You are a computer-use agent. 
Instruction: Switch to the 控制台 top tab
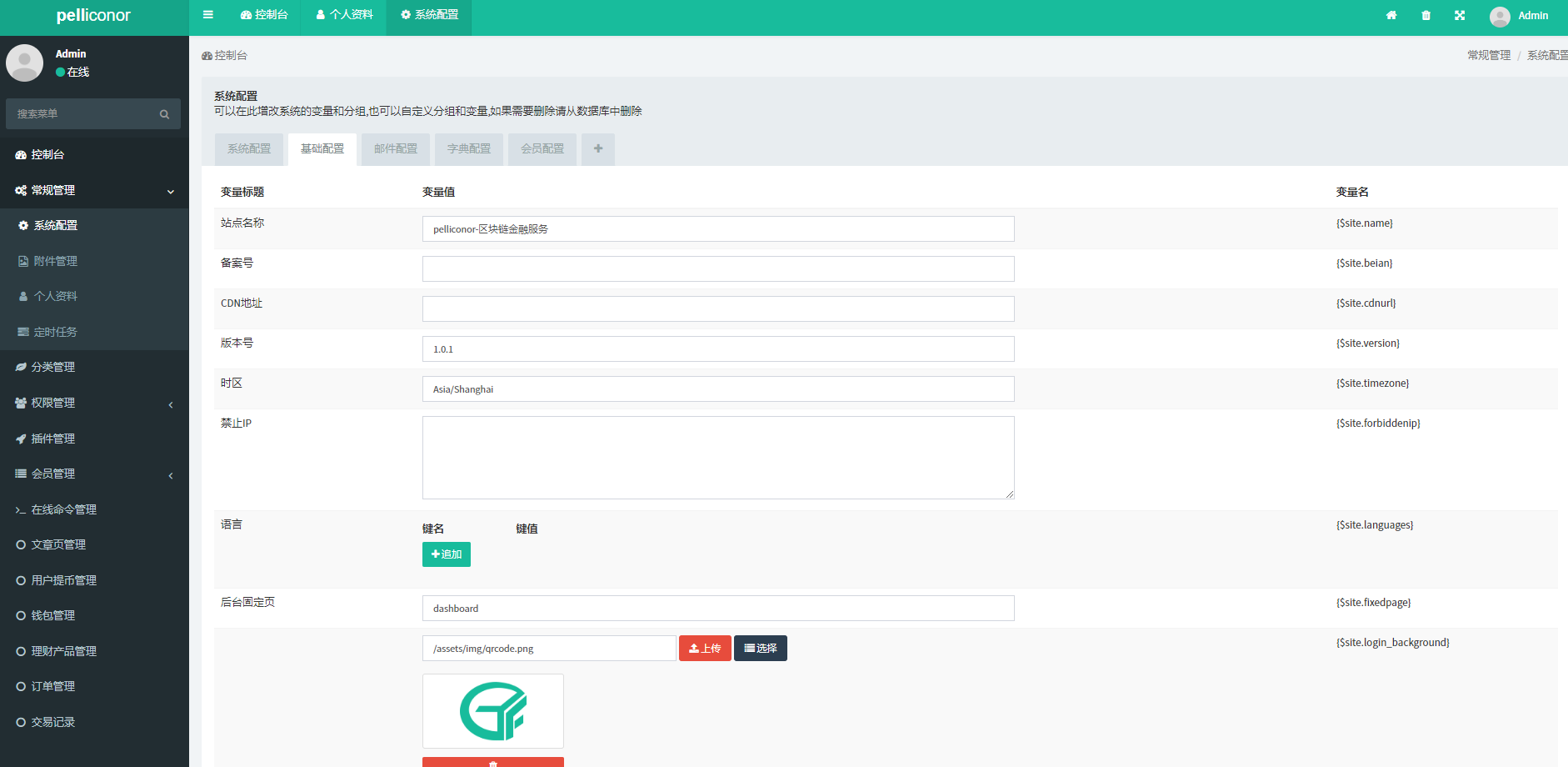click(264, 15)
